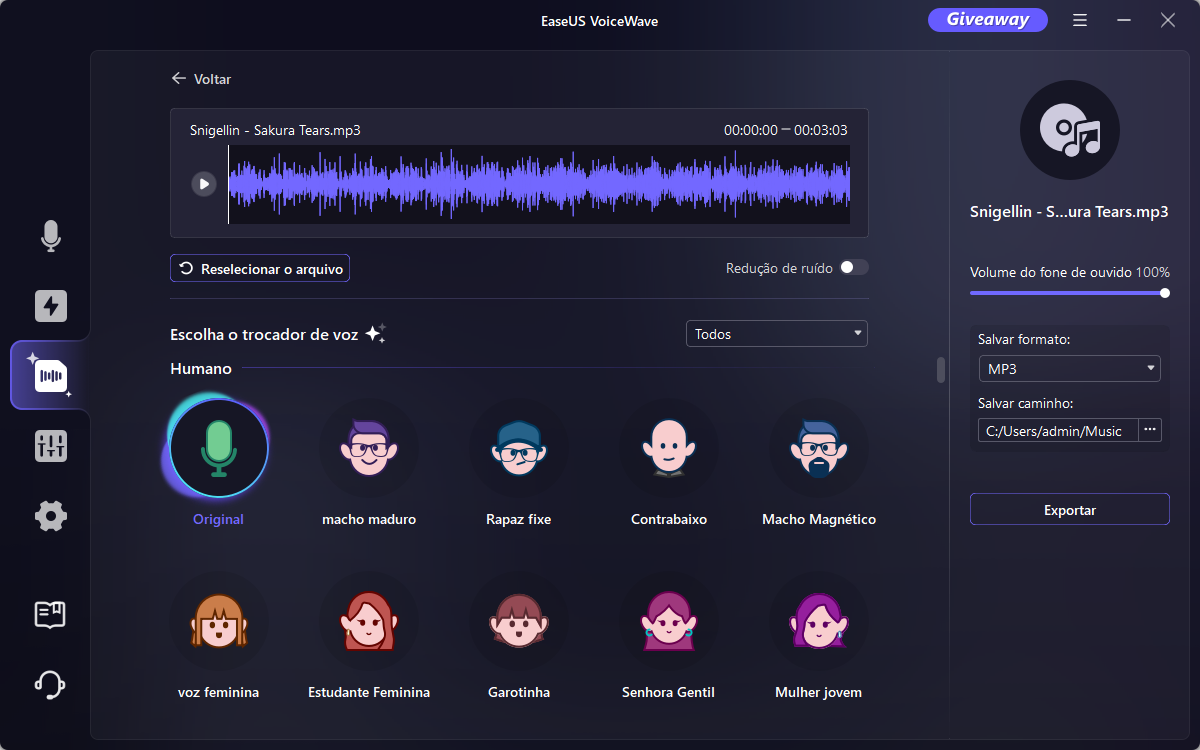Click the Reselecionar o arquivo button
Image resolution: width=1200 pixels, height=750 pixels.
tap(259, 268)
